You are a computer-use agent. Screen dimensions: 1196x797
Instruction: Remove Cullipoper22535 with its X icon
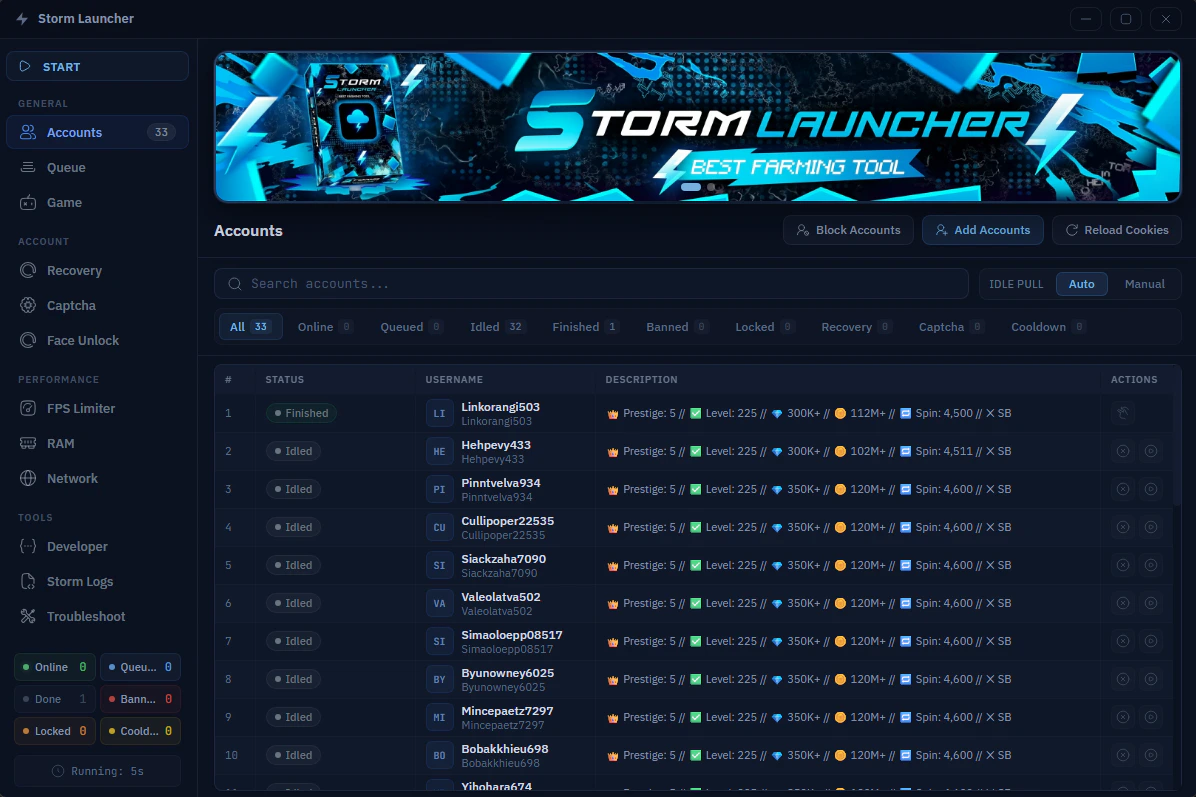click(x=1123, y=527)
